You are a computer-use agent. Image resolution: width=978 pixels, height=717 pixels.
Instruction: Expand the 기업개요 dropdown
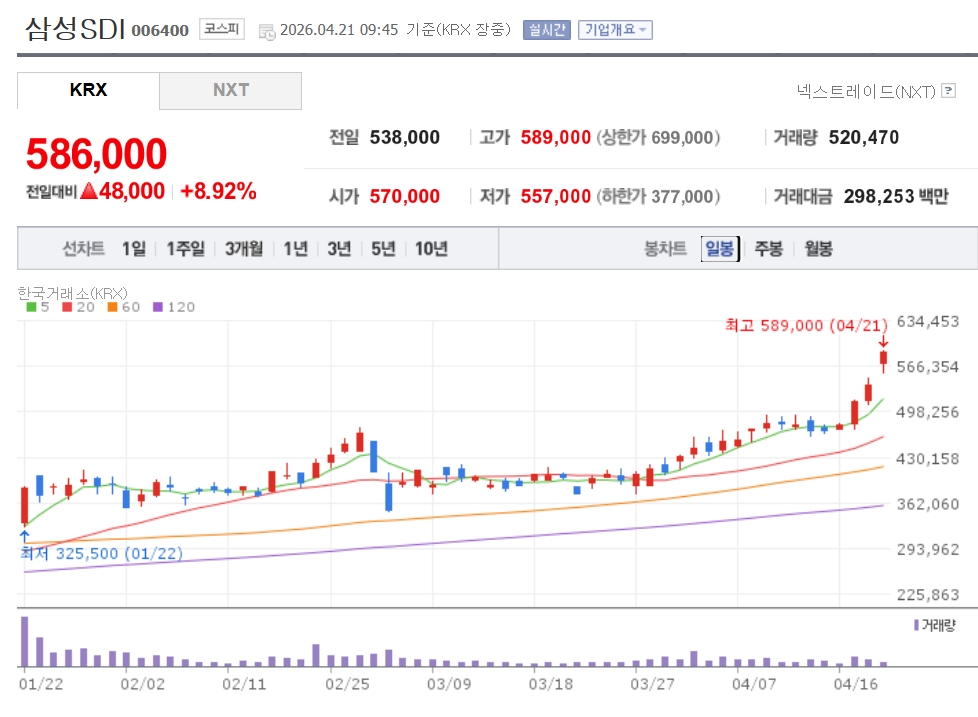[615, 30]
